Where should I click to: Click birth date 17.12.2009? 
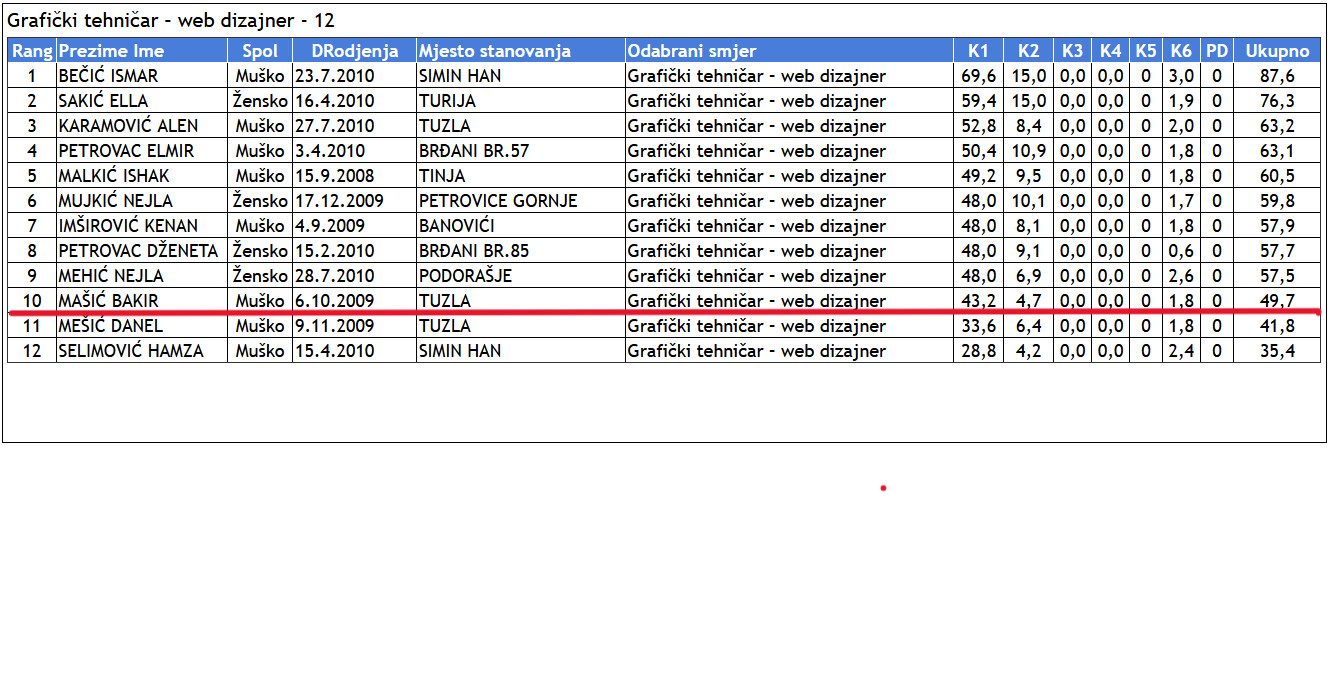coord(339,201)
